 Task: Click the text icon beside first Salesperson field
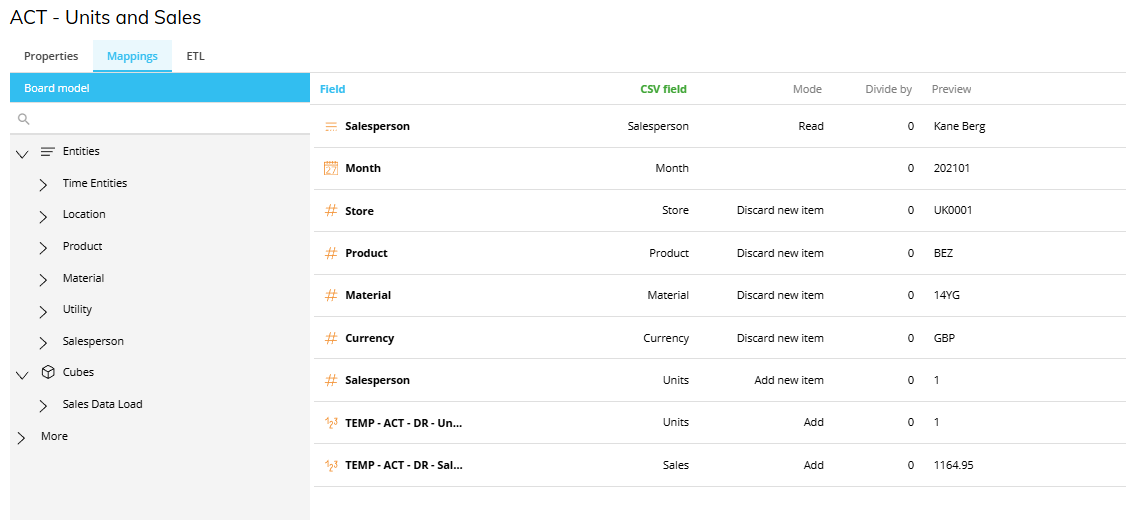(x=331, y=126)
